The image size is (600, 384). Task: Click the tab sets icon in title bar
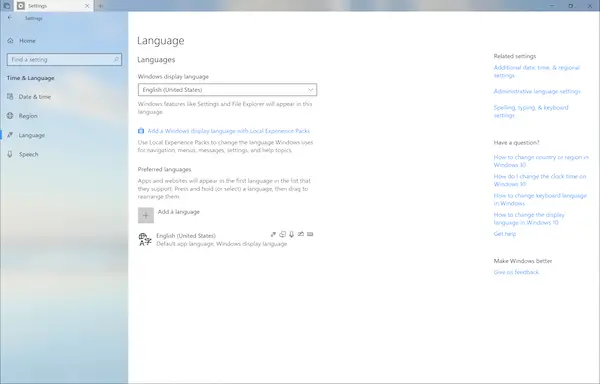[7, 6]
